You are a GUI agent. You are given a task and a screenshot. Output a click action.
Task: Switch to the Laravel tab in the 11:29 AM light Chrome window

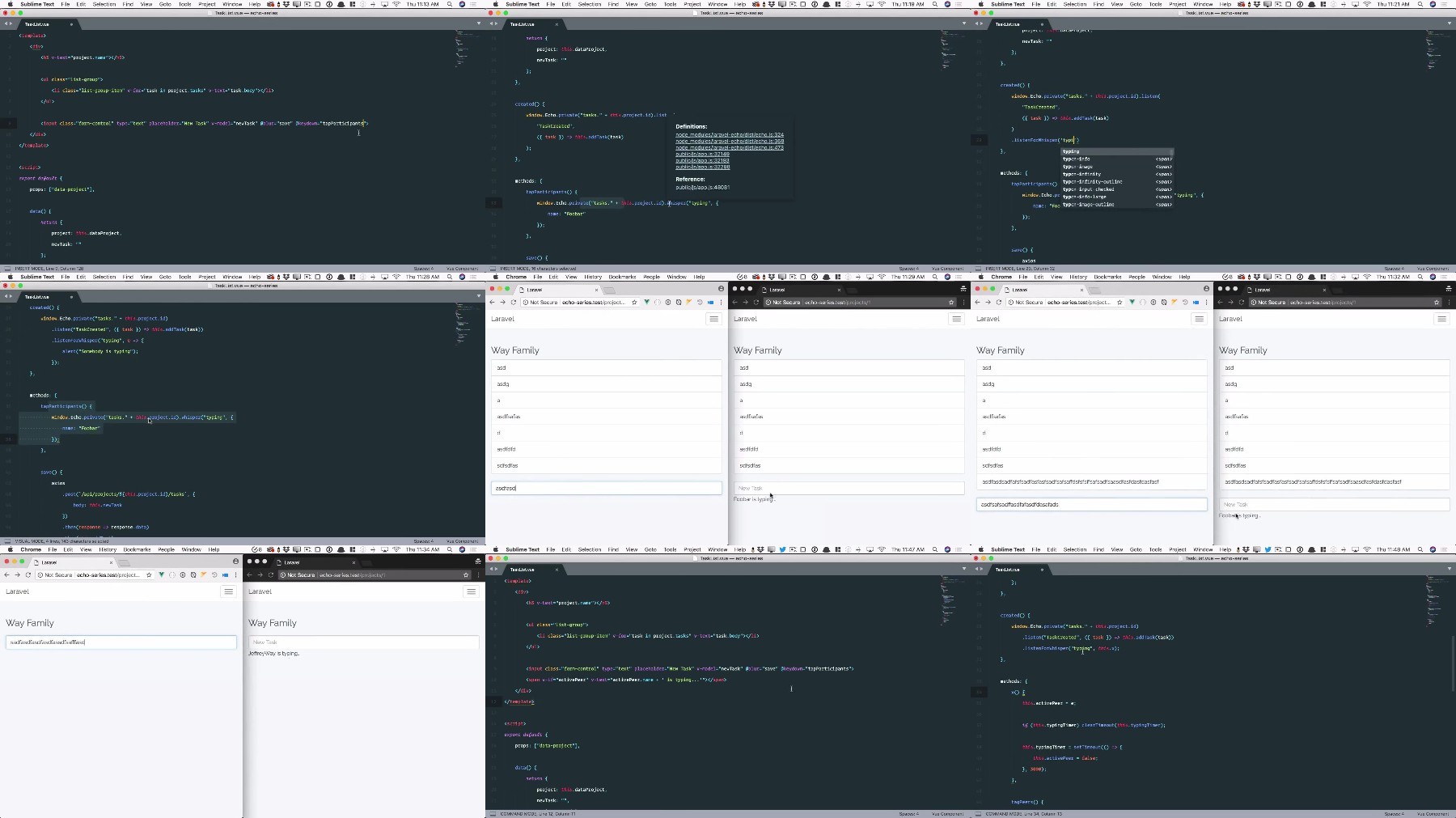[x=558, y=289]
